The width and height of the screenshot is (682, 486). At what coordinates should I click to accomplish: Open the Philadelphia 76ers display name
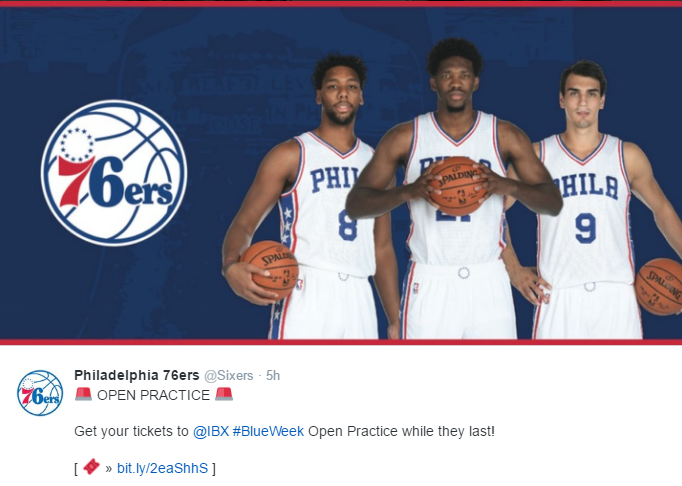(x=137, y=375)
